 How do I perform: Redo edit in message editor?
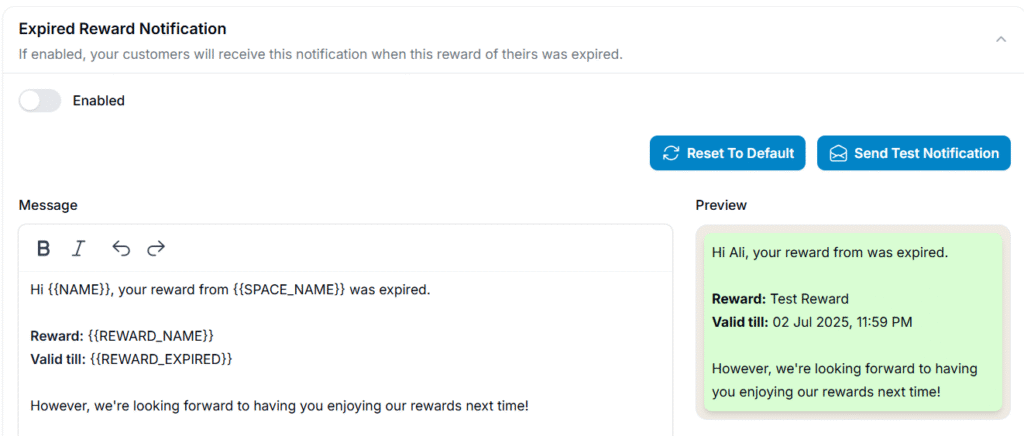point(156,248)
